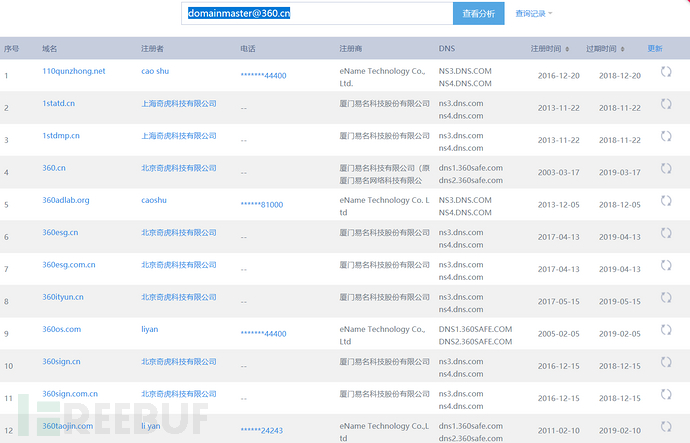690x443 pixels.
Task: Open the 查询记录 dropdown
Action: [533, 14]
